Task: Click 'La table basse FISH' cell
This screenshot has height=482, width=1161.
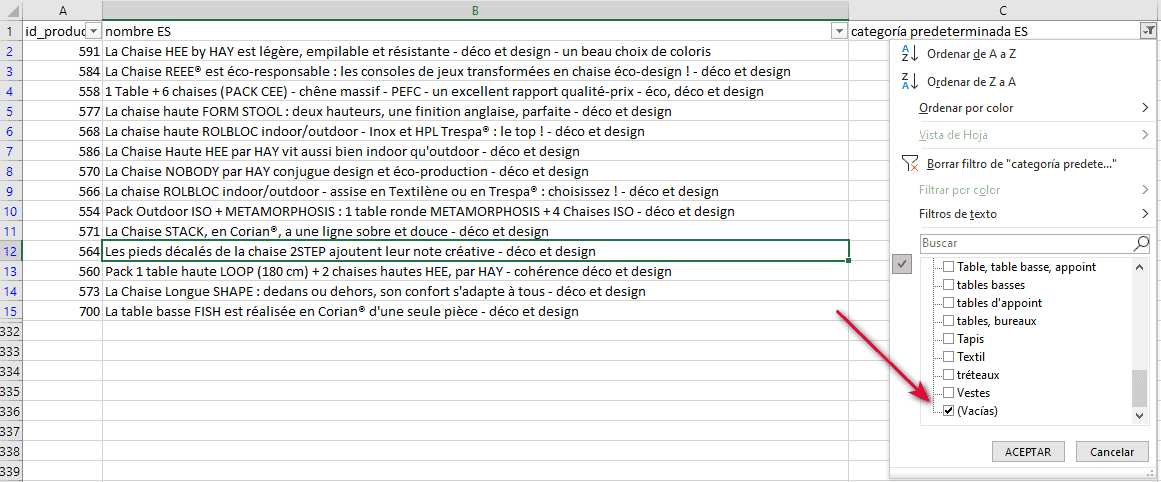Action: pos(475,311)
